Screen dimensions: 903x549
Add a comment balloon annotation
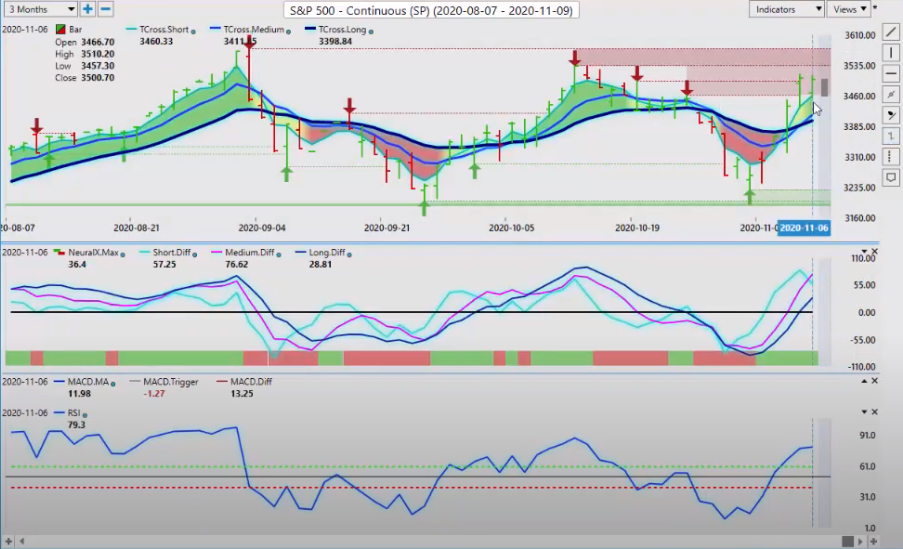point(890,177)
